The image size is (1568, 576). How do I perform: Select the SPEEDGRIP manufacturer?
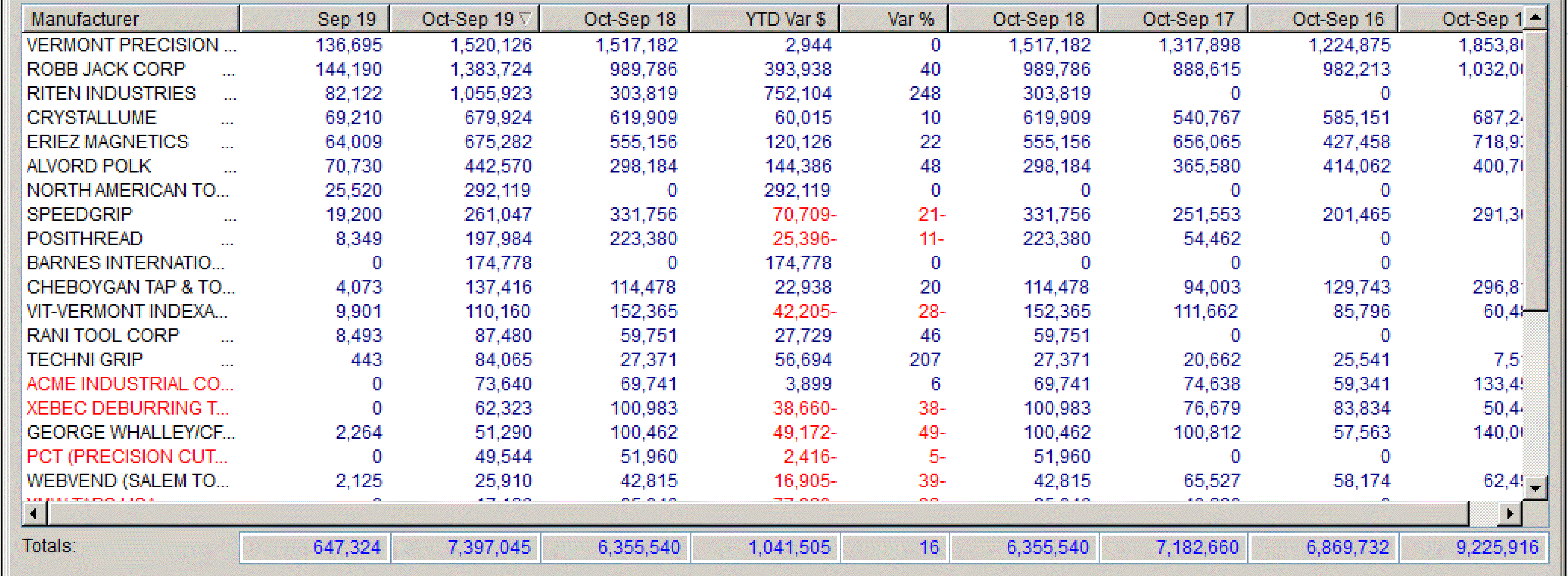[x=79, y=215]
